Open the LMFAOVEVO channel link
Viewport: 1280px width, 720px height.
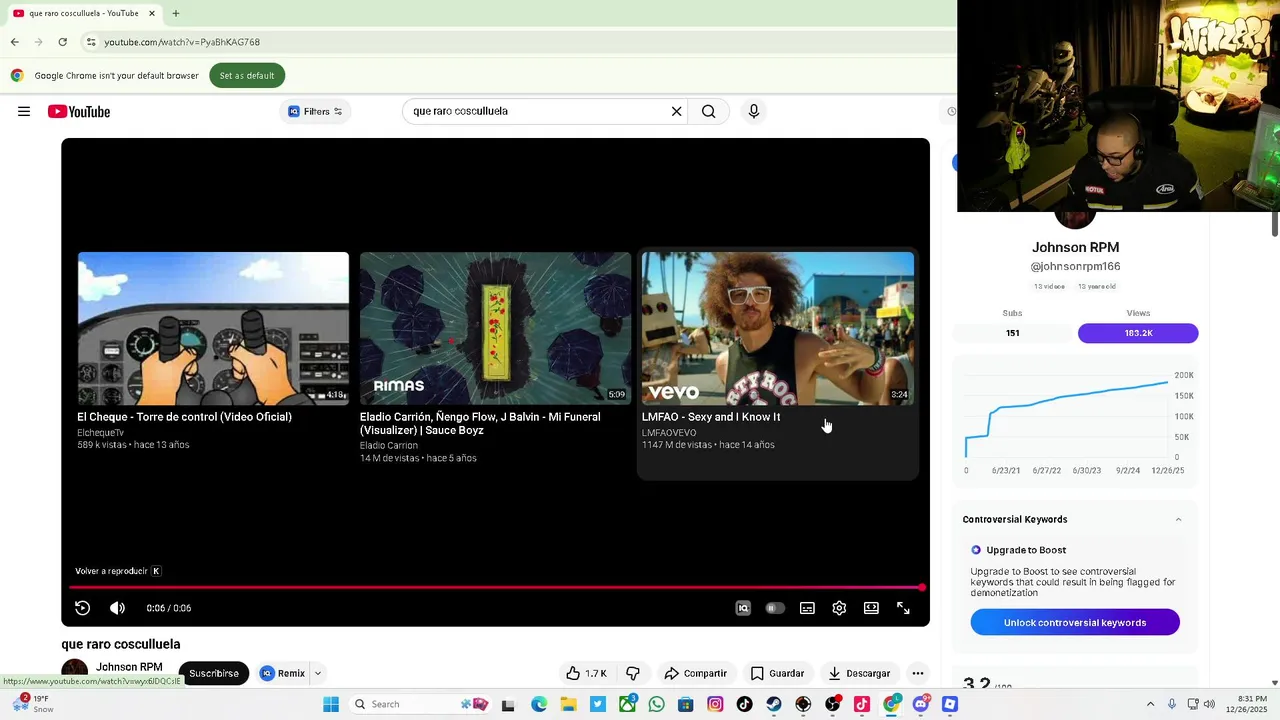tap(669, 432)
